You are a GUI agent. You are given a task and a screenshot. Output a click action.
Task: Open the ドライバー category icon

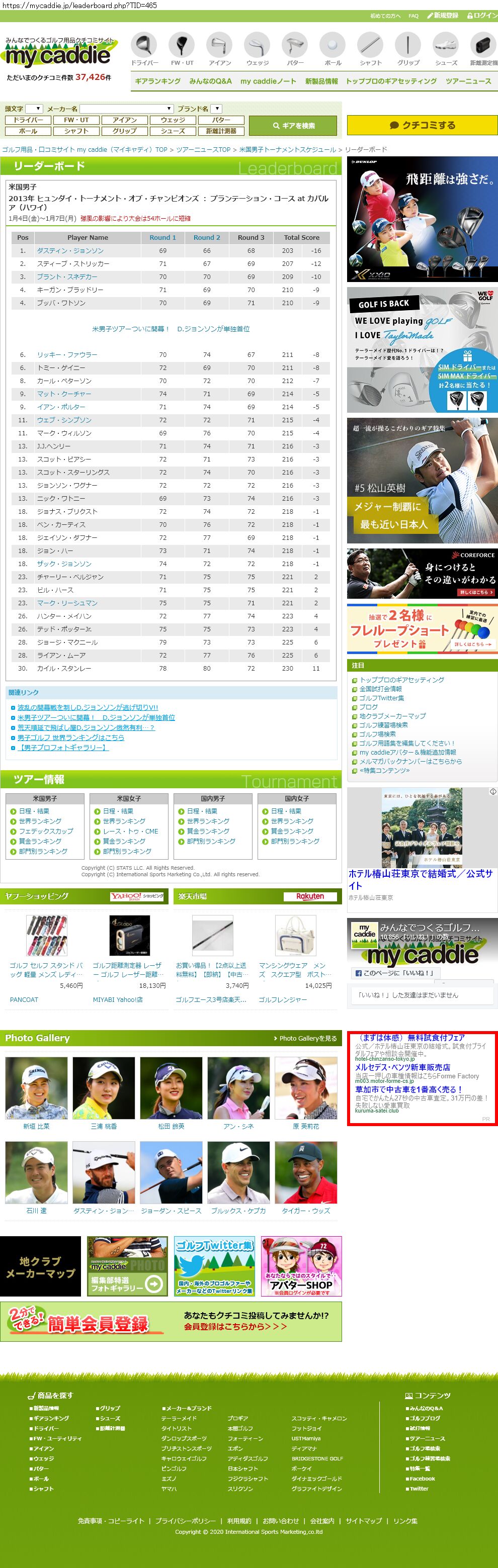click(x=144, y=49)
